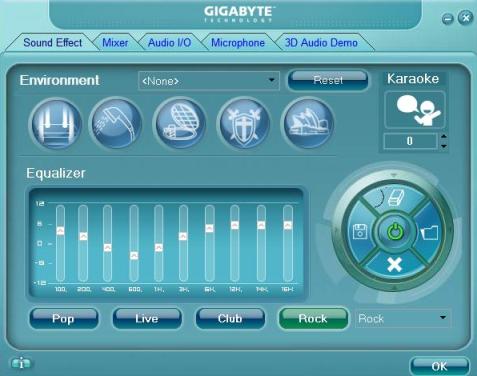The height and width of the screenshot is (376, 477).
Task: Choose the Bathroom shower environment icon
Action: point(116,123)
